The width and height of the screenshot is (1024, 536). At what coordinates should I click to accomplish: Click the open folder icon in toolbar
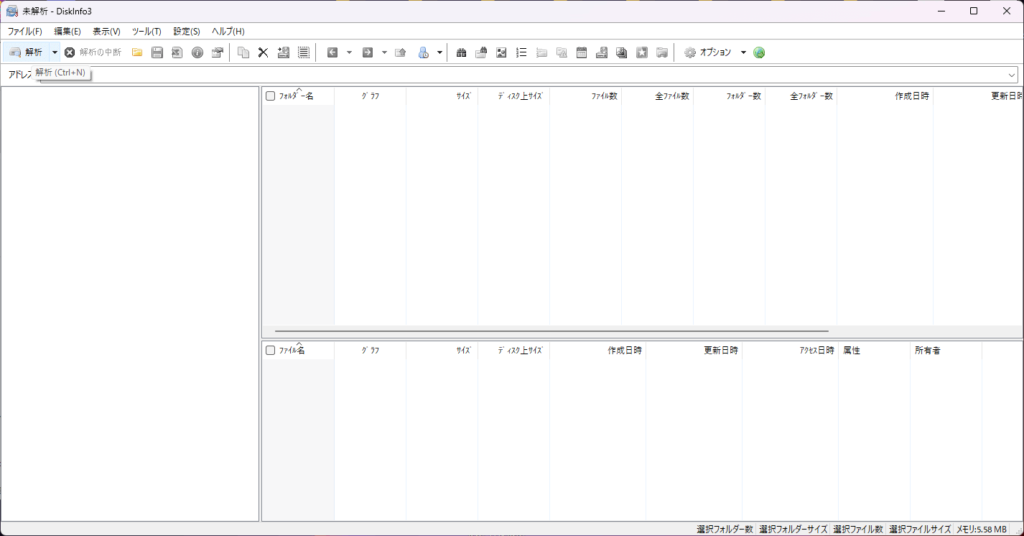point(137,52)
